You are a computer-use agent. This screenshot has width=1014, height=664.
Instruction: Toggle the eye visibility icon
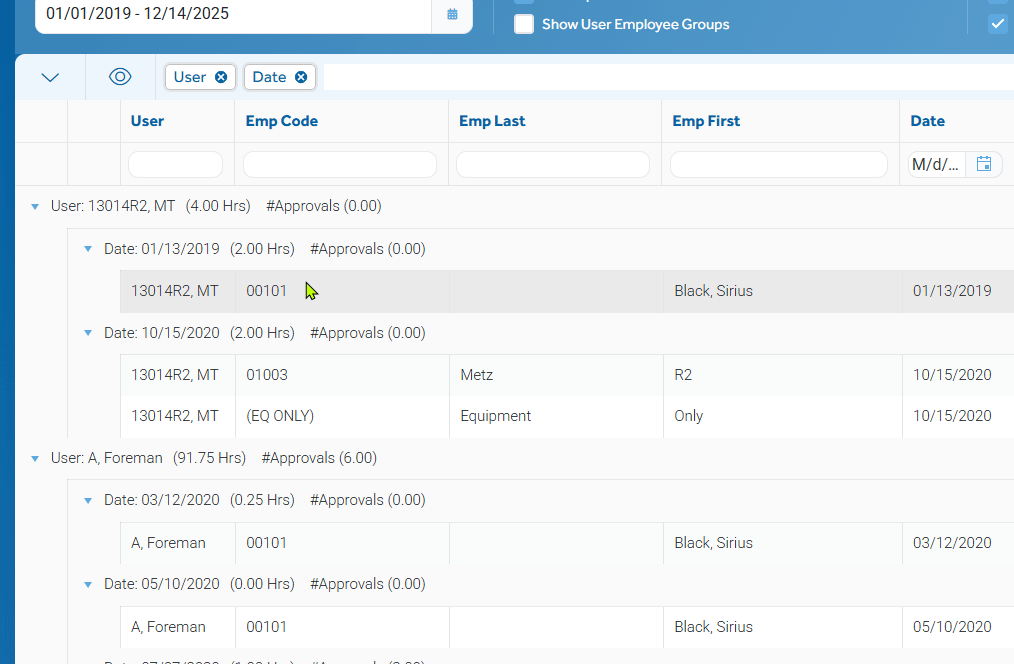pyautogui.click(x=120, y=77)
